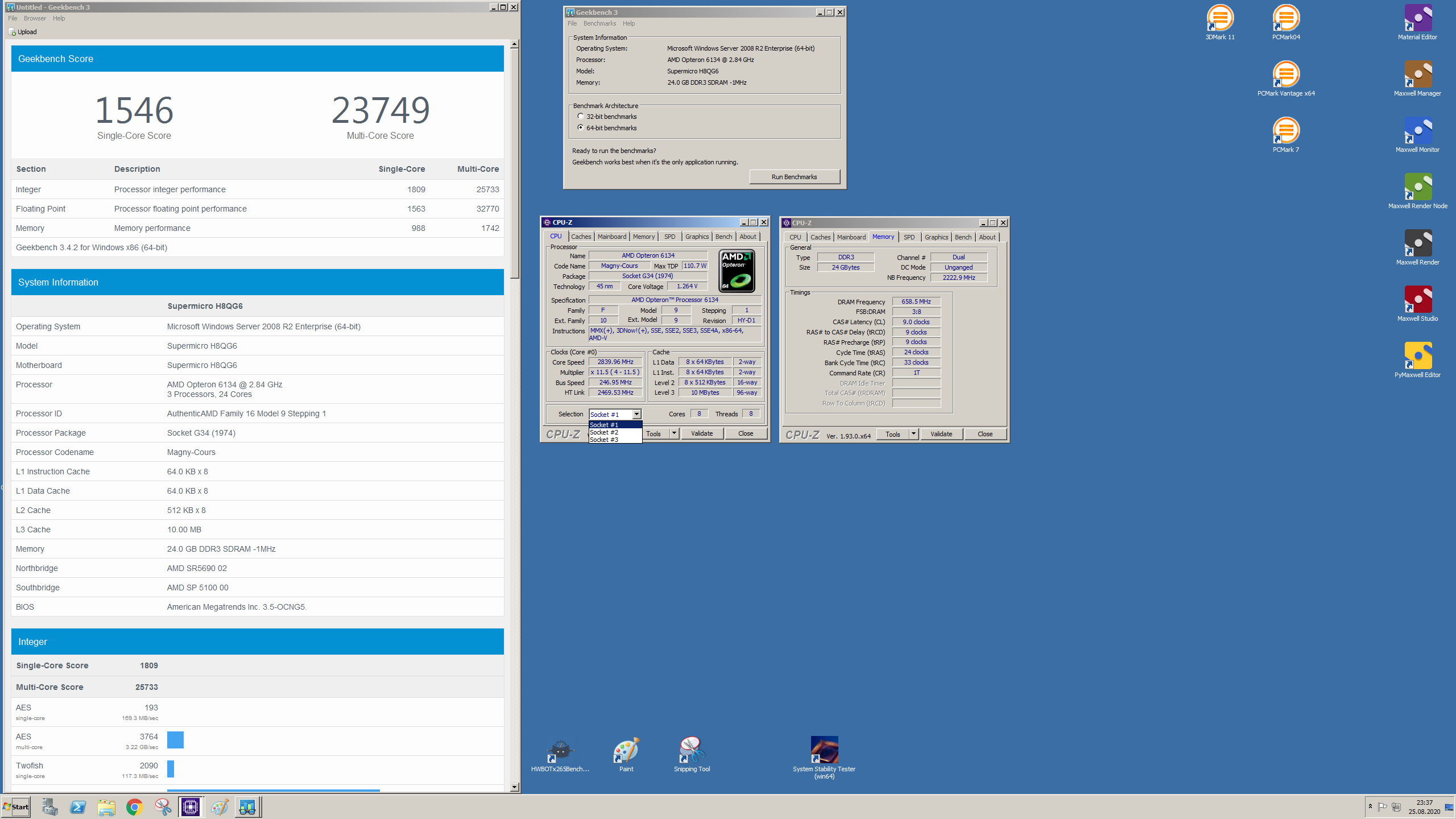Open the HWBOTx265Bench desktop shortcut

click(x=560, y=755)
